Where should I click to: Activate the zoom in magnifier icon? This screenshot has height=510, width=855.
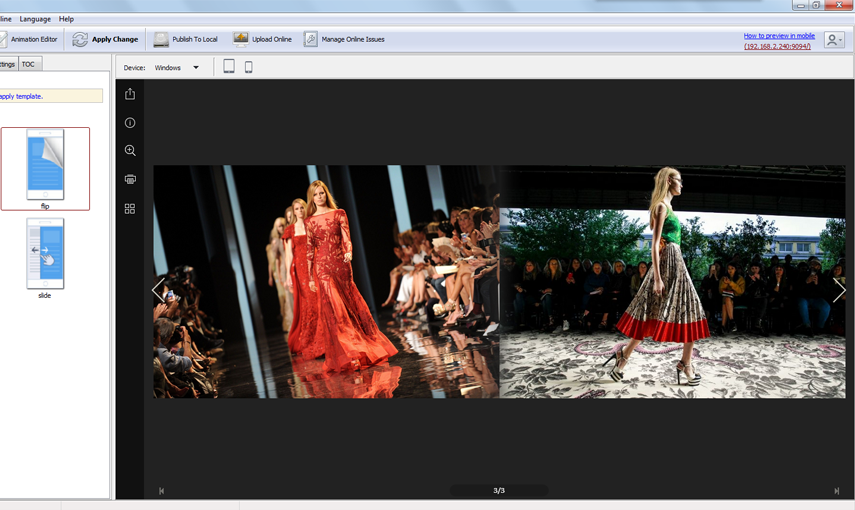130,151
